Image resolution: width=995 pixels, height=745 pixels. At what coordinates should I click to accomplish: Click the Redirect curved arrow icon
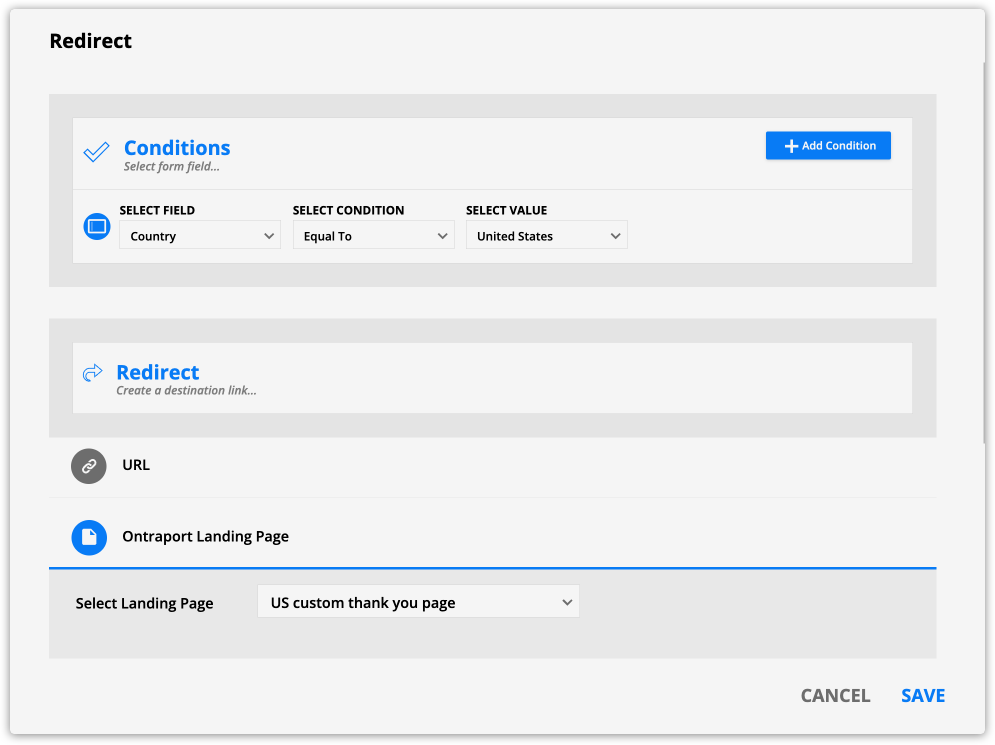coord(93,373)
